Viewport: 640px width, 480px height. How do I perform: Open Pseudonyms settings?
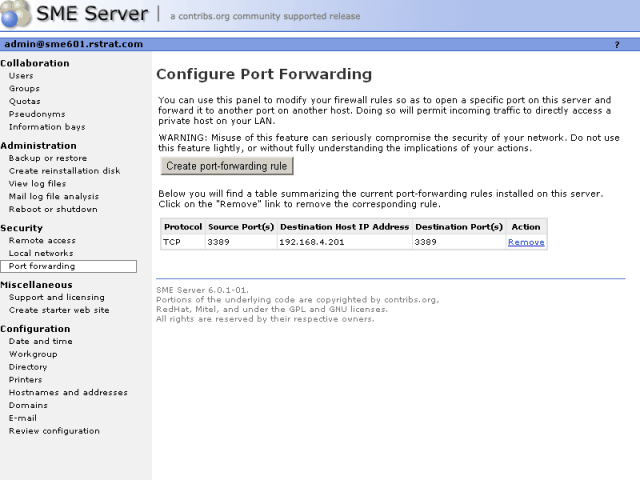(37, 114)
